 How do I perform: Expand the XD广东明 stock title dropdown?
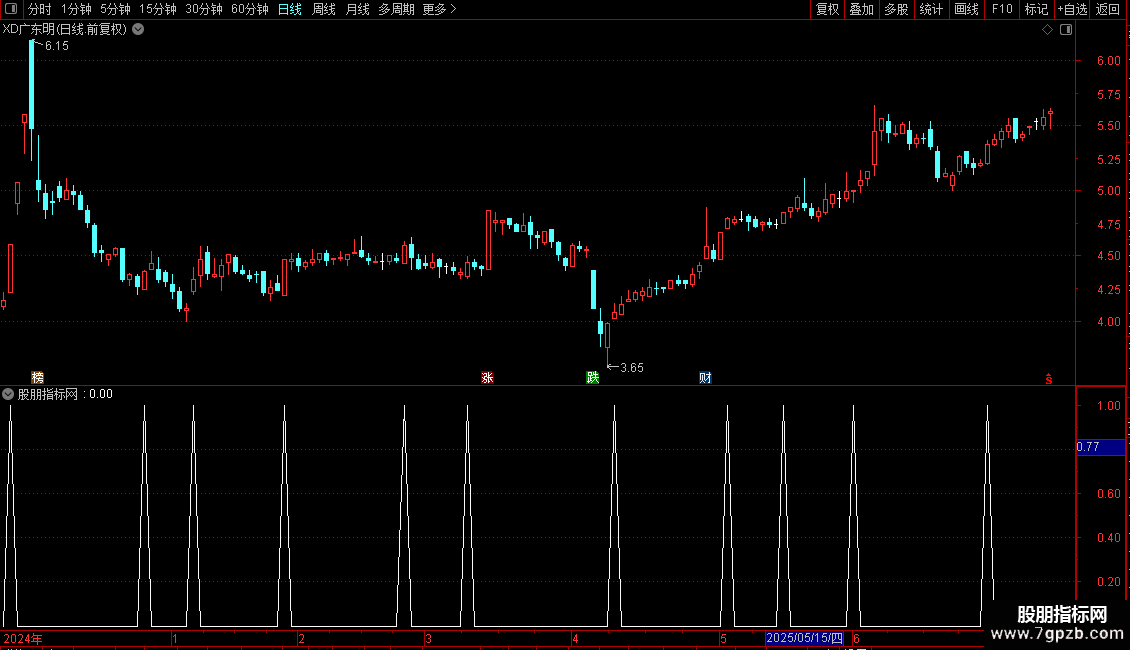coord(138,30)
